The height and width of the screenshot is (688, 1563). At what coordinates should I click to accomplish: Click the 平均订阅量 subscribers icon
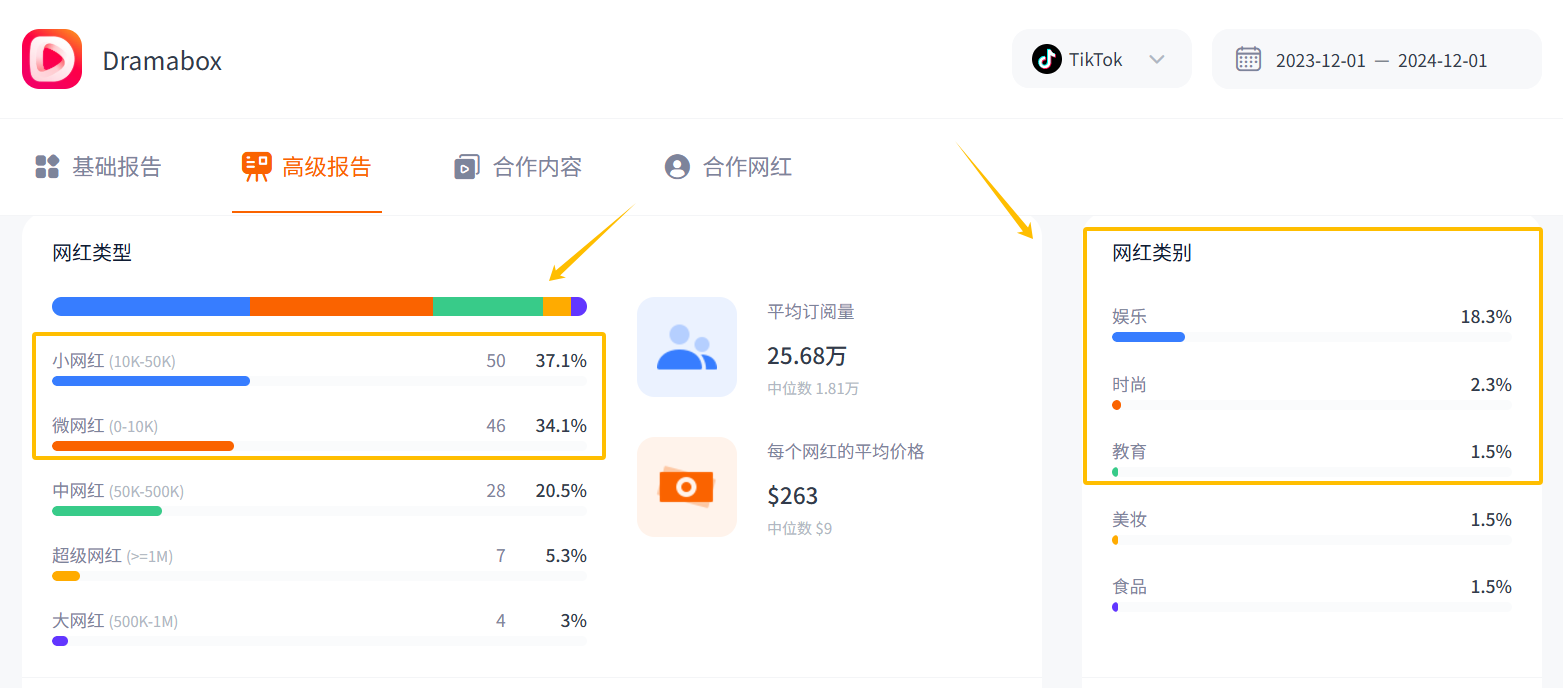(x=687, y=346)
